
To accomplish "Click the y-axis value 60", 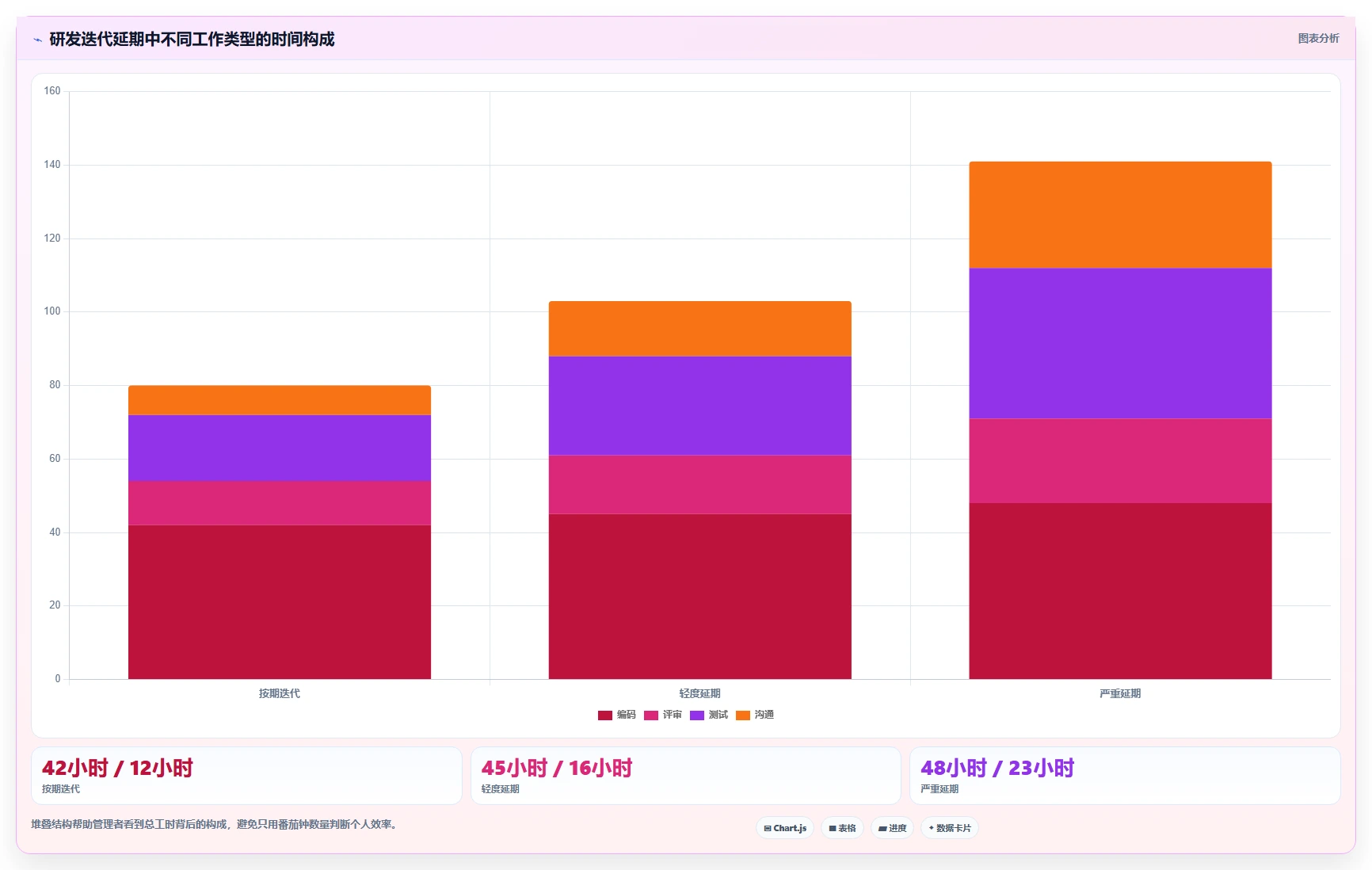I will pyautogui.click(x=55, y=459).
